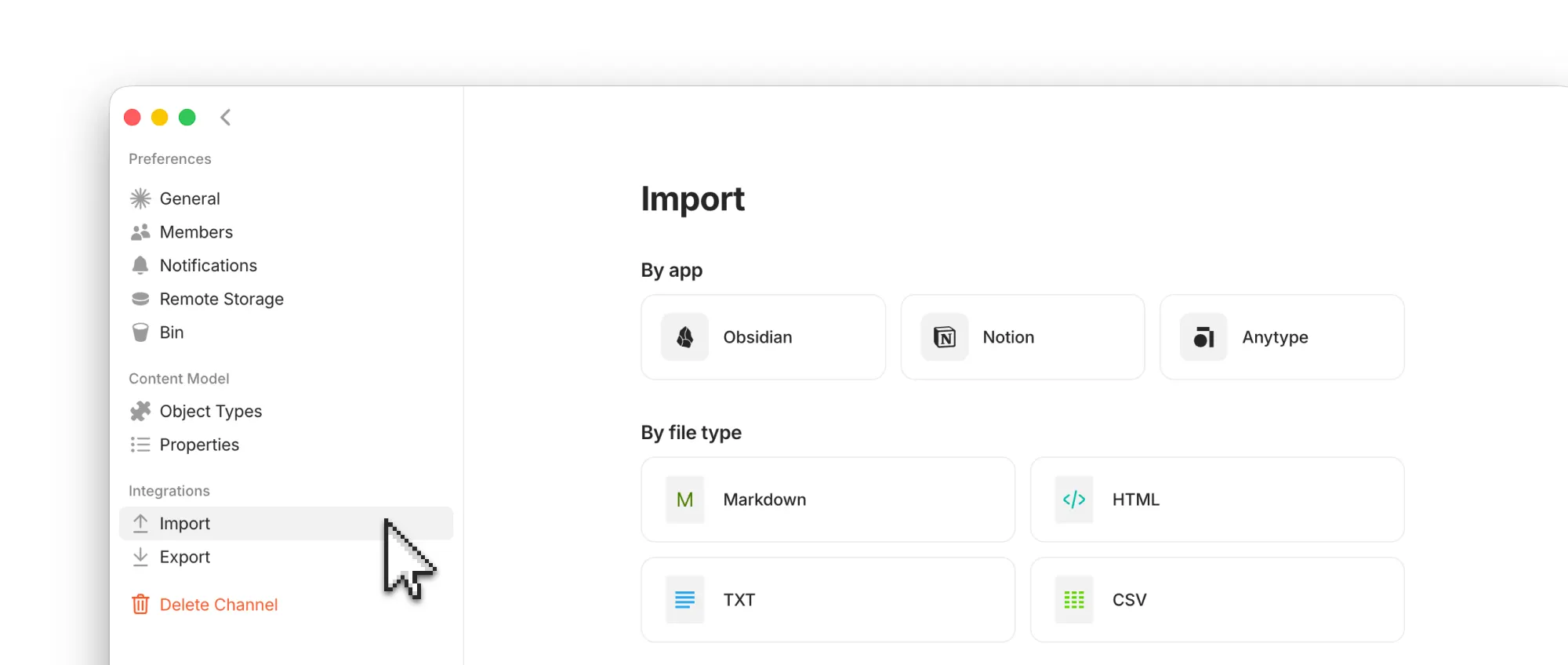
Task: Switch to the Export section
Action: coord(286,557)
